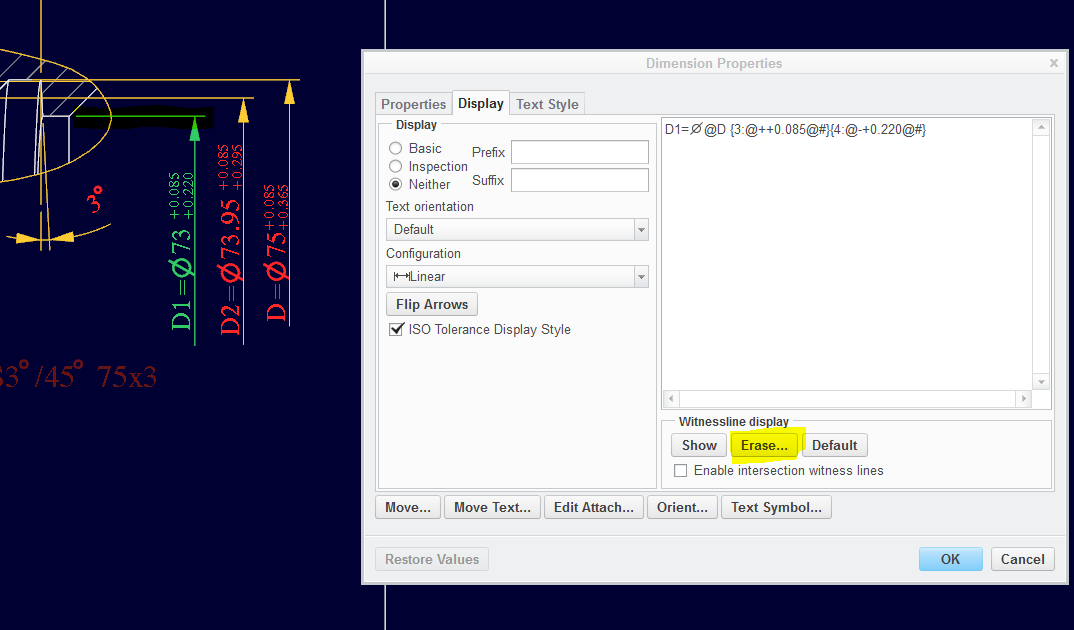Viewport: 1074px width, 630px height.
Task: Select the Neither radio button
Action: (395, 184)
